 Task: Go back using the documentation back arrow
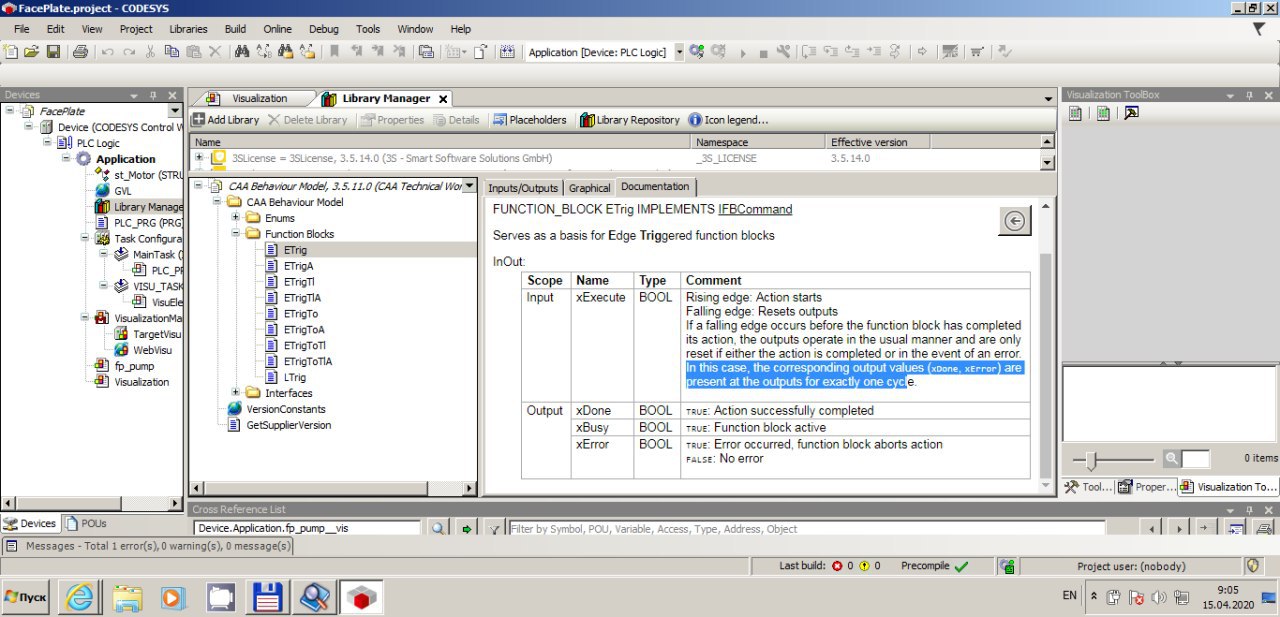click(1014, 221)
